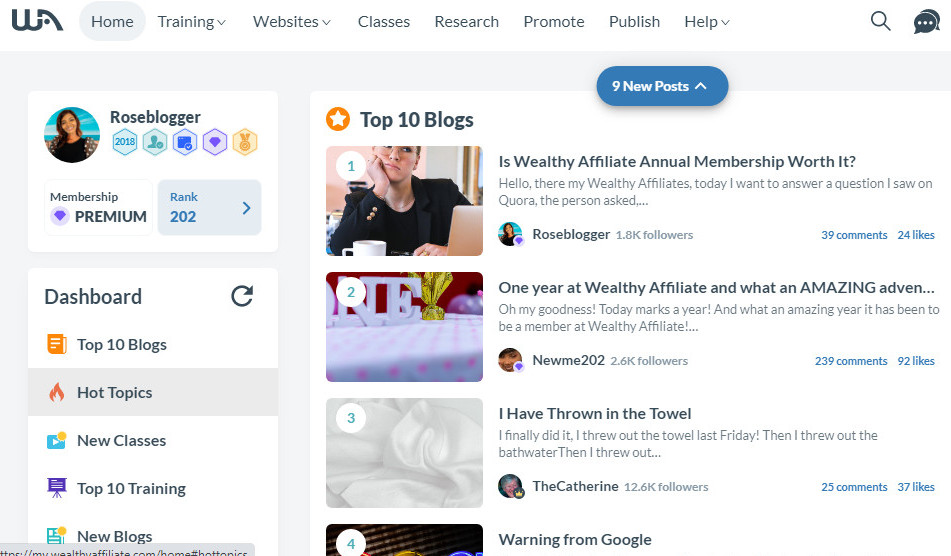Select Hot Topics in the Dashboard
Screen dimensions: 951x556
coord(115,392)
